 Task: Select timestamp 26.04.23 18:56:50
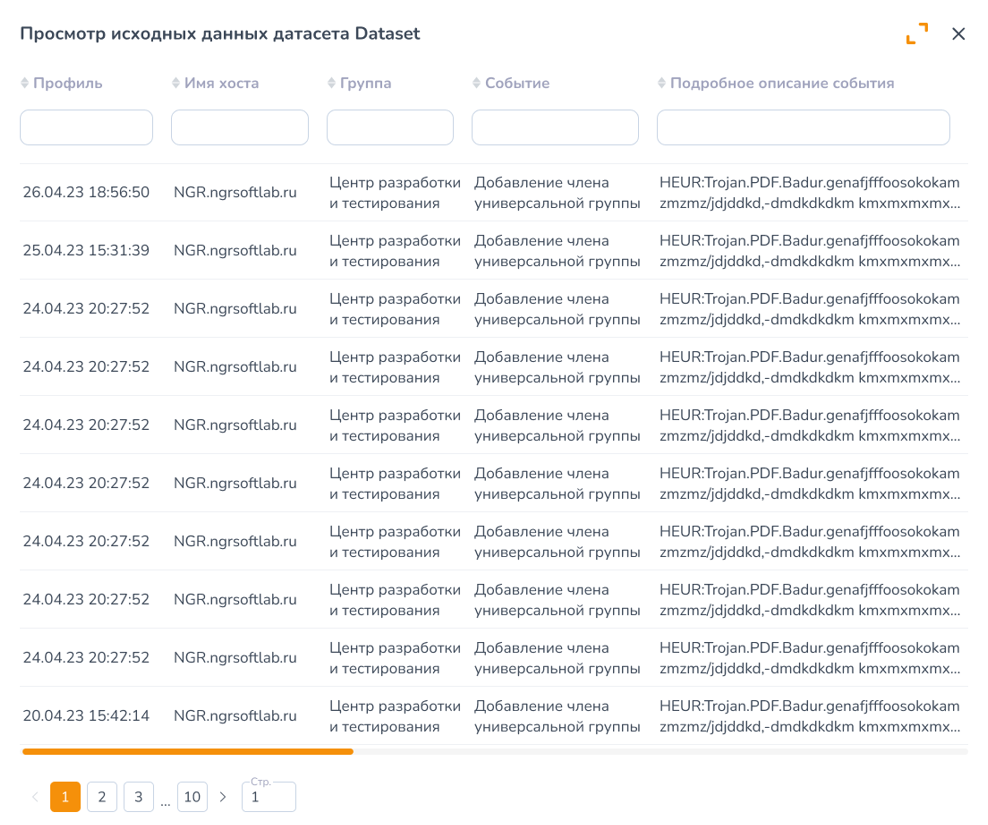pos(86,192)
